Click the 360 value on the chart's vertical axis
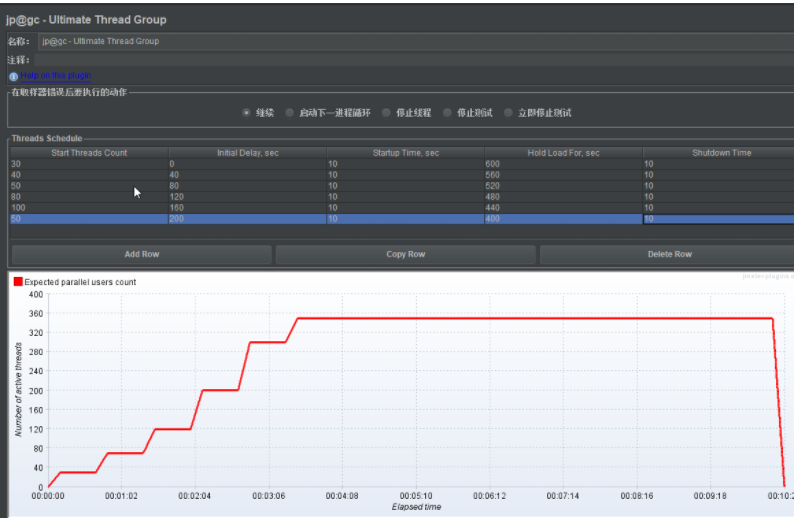The height and width of the screenshot is (523, 797). pos(36,314)
